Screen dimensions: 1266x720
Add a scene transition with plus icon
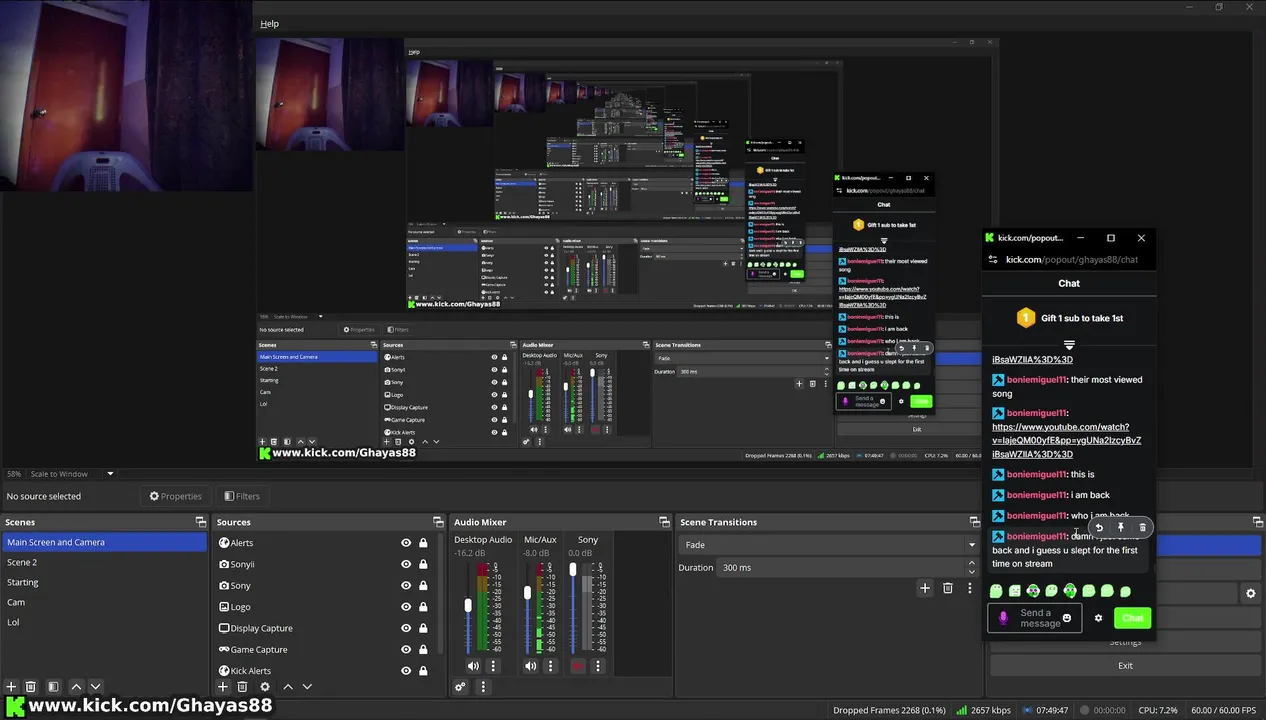click(925, 588)
